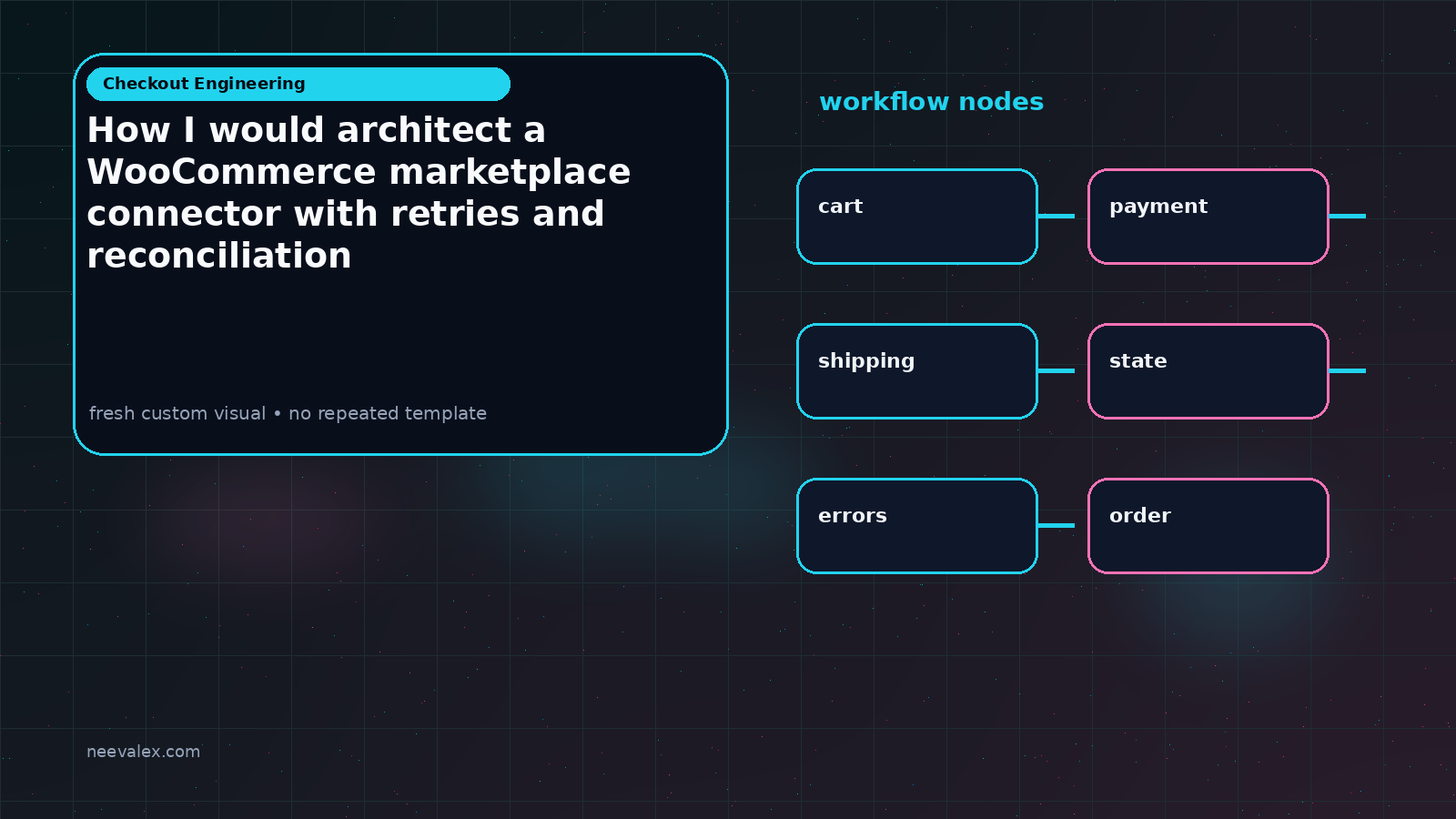This screenshot has height=819, width=1456.
Task: Click the shipping workflow node
Action: 917,371
